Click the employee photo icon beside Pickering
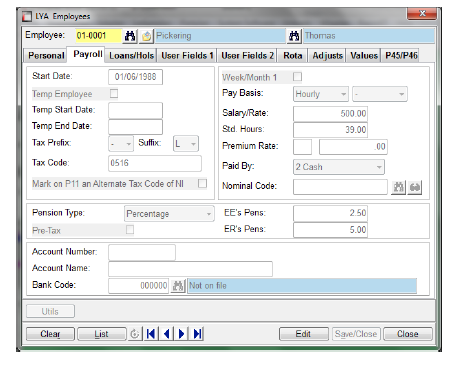The image size is (464, 375). click(146, 36)
